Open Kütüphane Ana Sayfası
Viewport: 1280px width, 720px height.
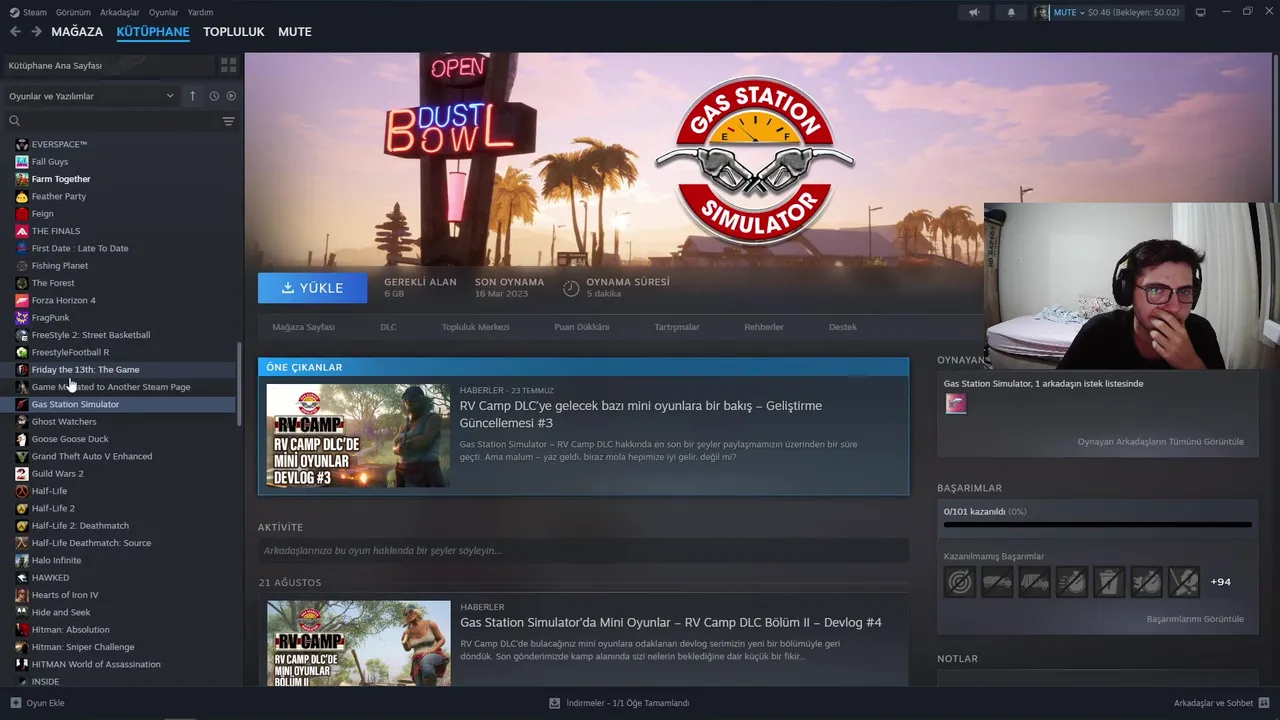point(108,65)
